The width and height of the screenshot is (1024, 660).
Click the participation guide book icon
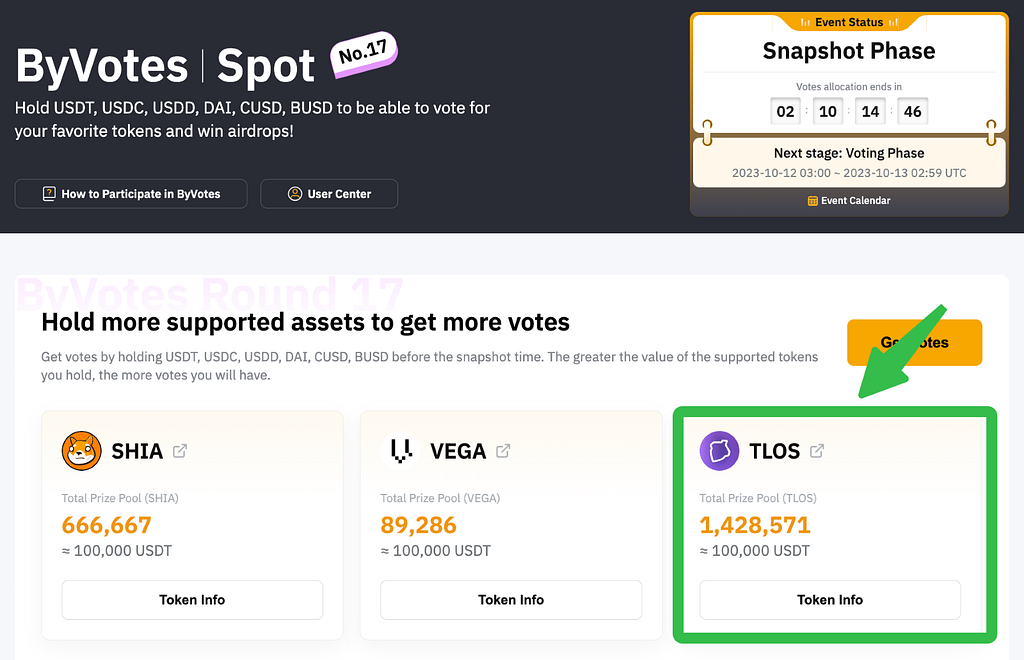(49, 194)
